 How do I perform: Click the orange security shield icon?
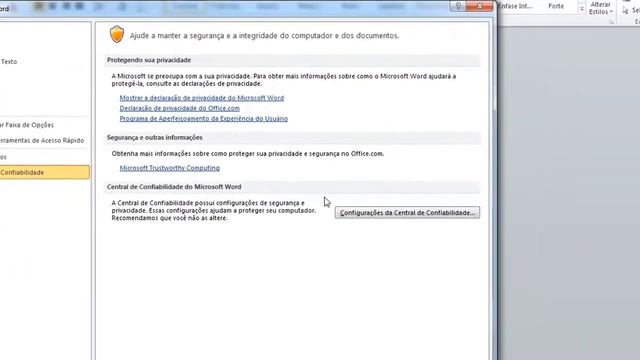[x=117, y=34]
